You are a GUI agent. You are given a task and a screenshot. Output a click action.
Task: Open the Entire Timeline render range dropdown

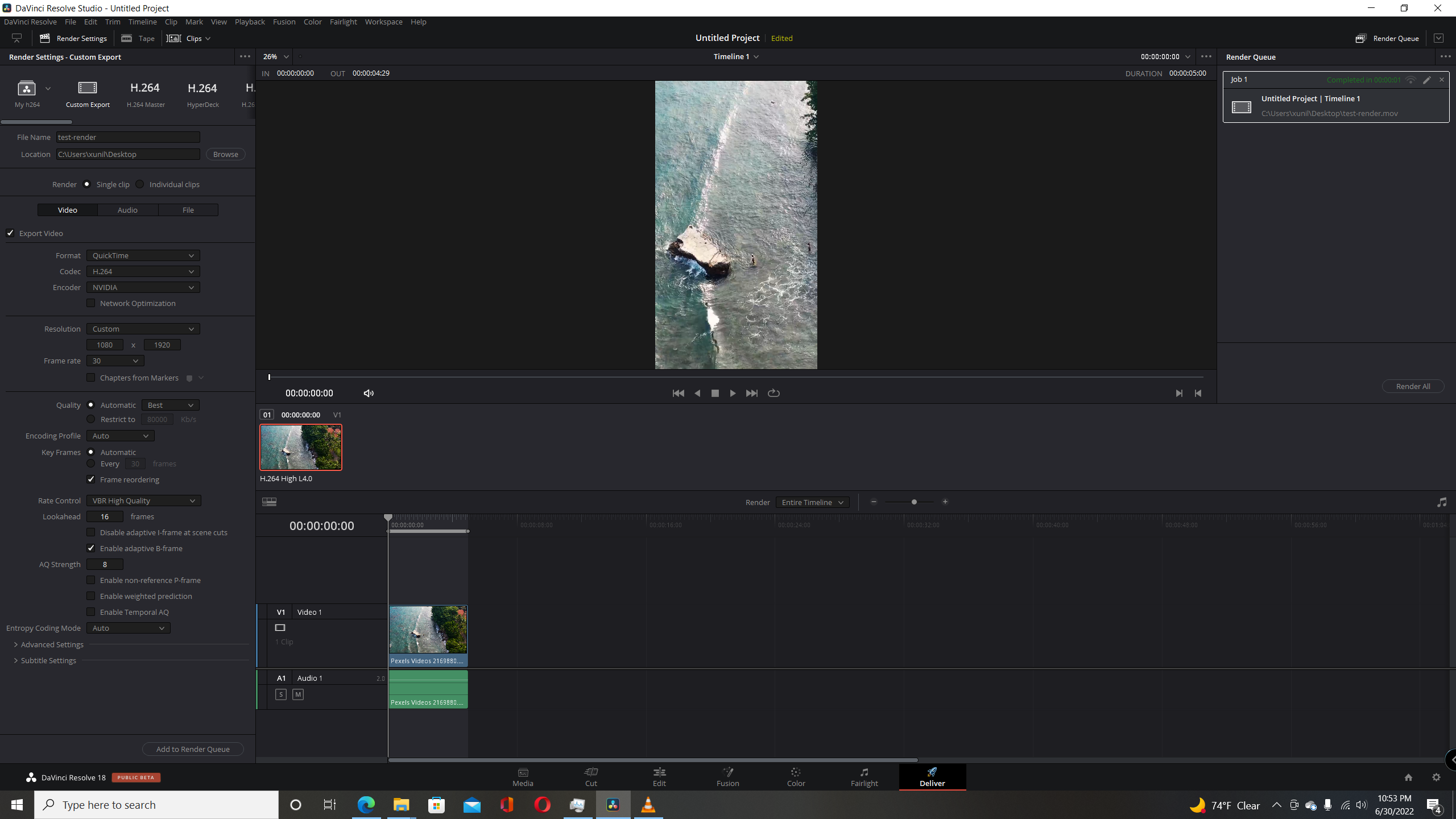(813, 502)
